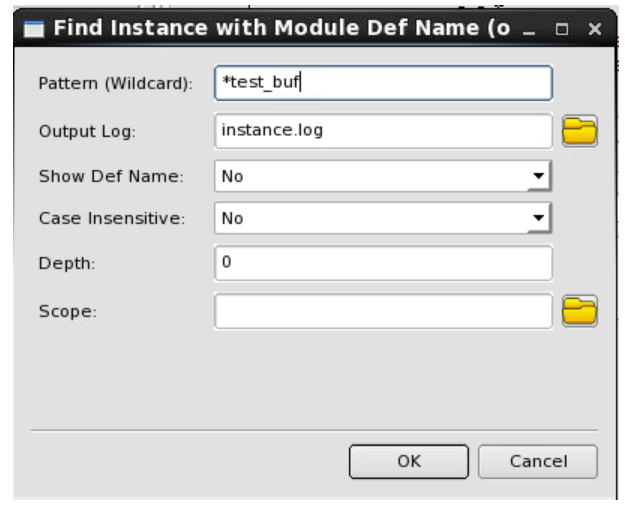The width and height of the screenshot is (628, 509).
Task: Click the "Scope:" label text
Action: point(68,311)
